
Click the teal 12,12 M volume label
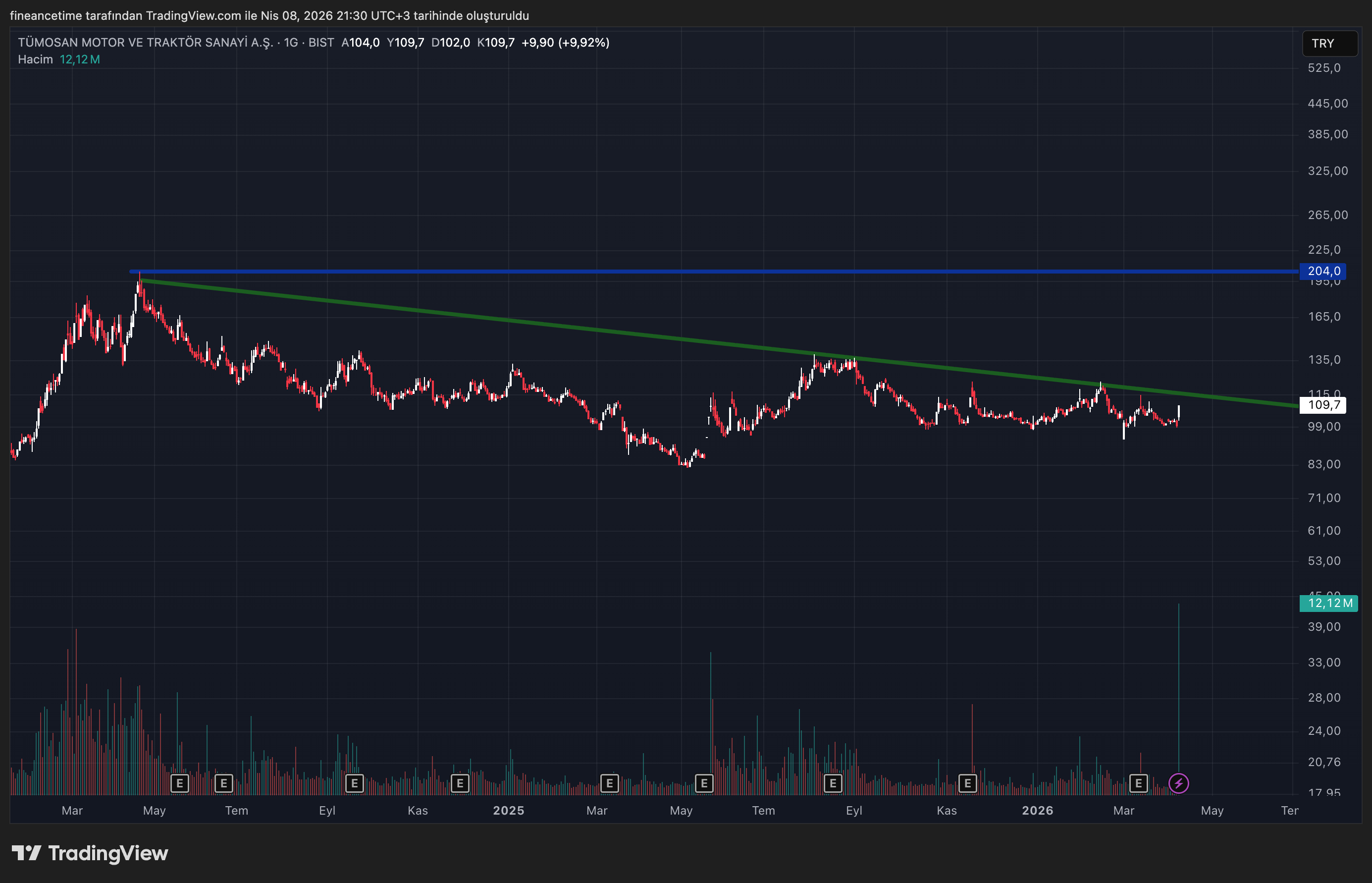[1329, 603]
